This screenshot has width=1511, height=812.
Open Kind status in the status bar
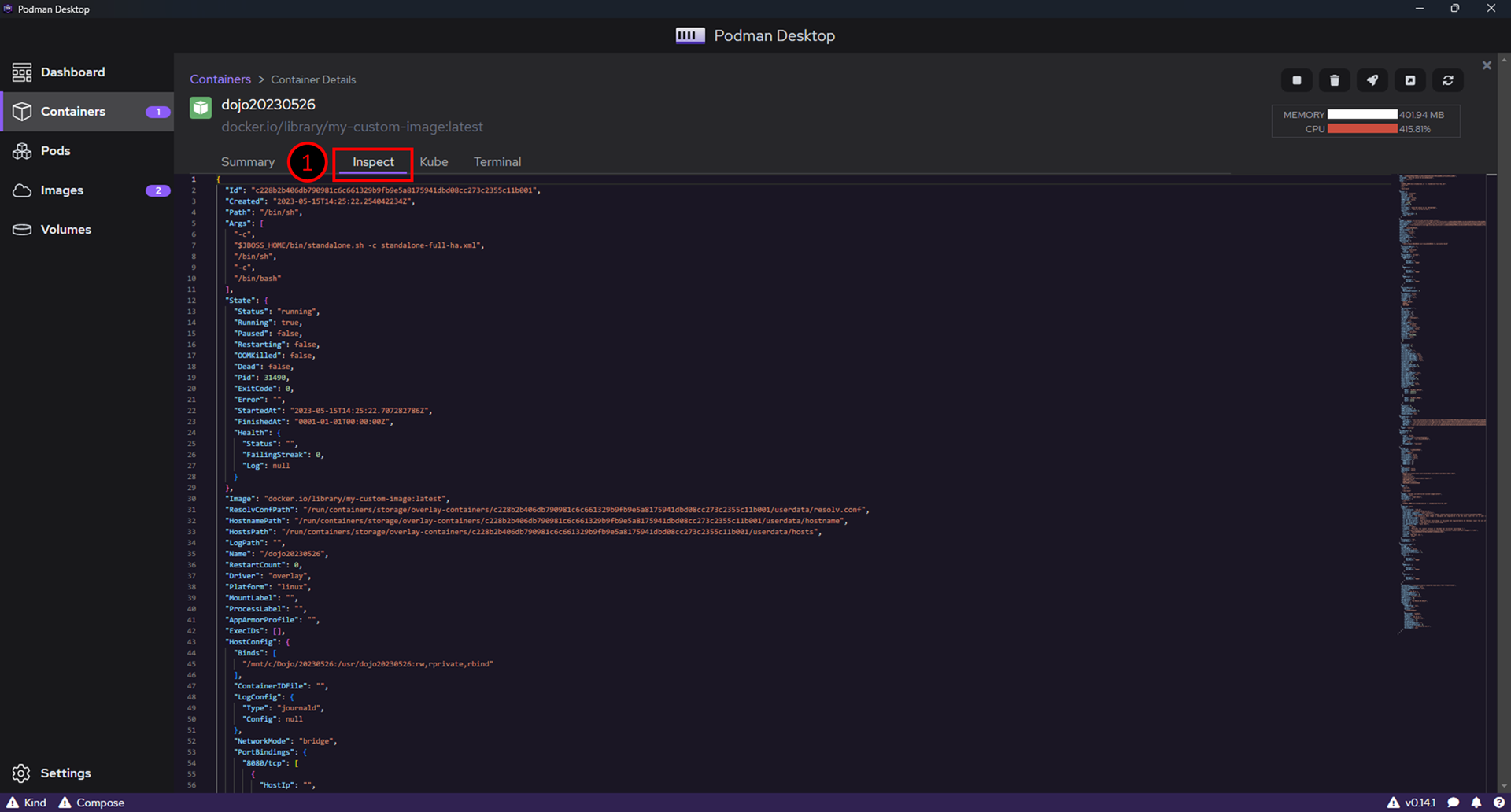click(x=27, y=803)
